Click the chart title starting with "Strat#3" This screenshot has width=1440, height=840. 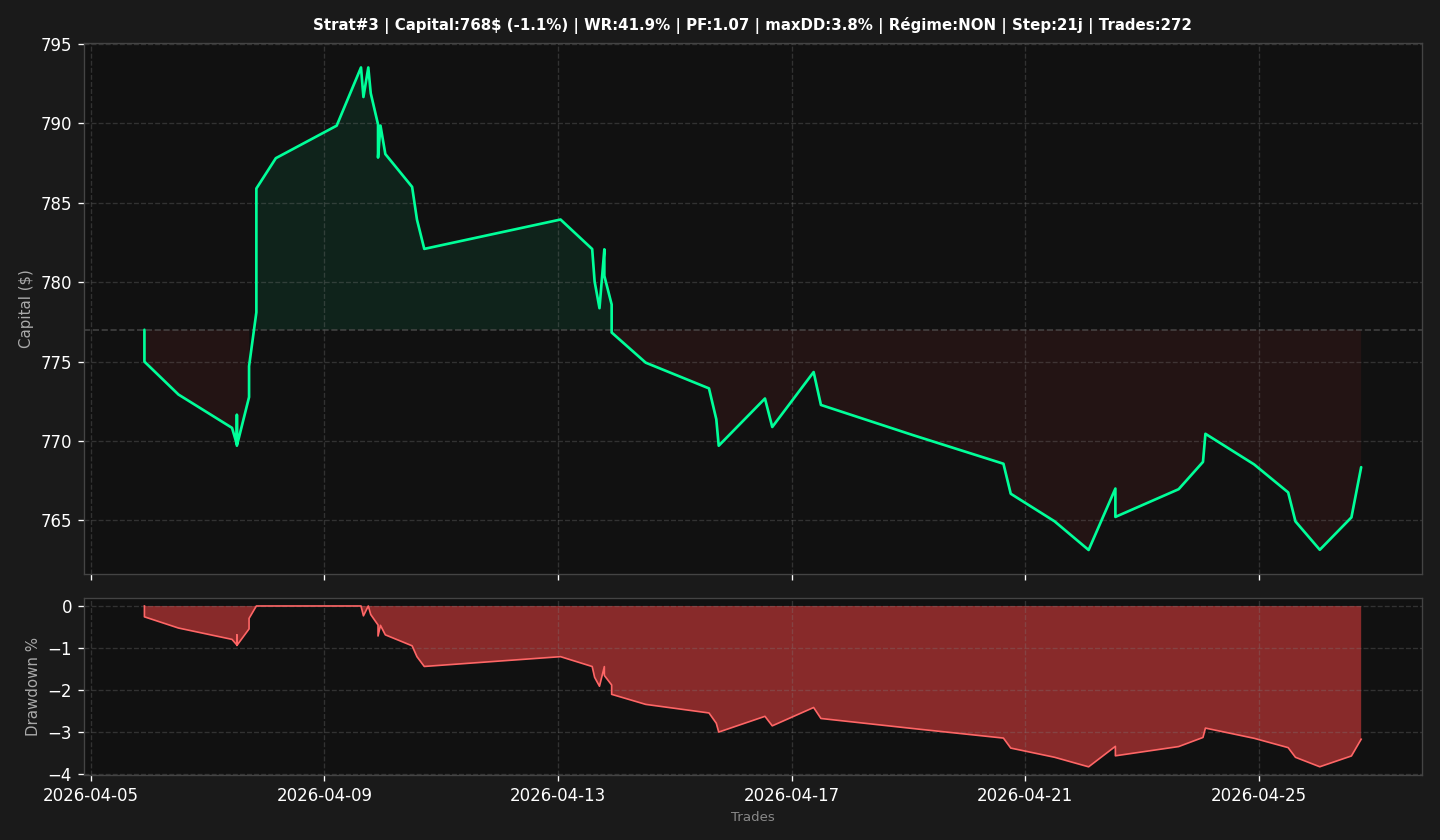(752, 25)
